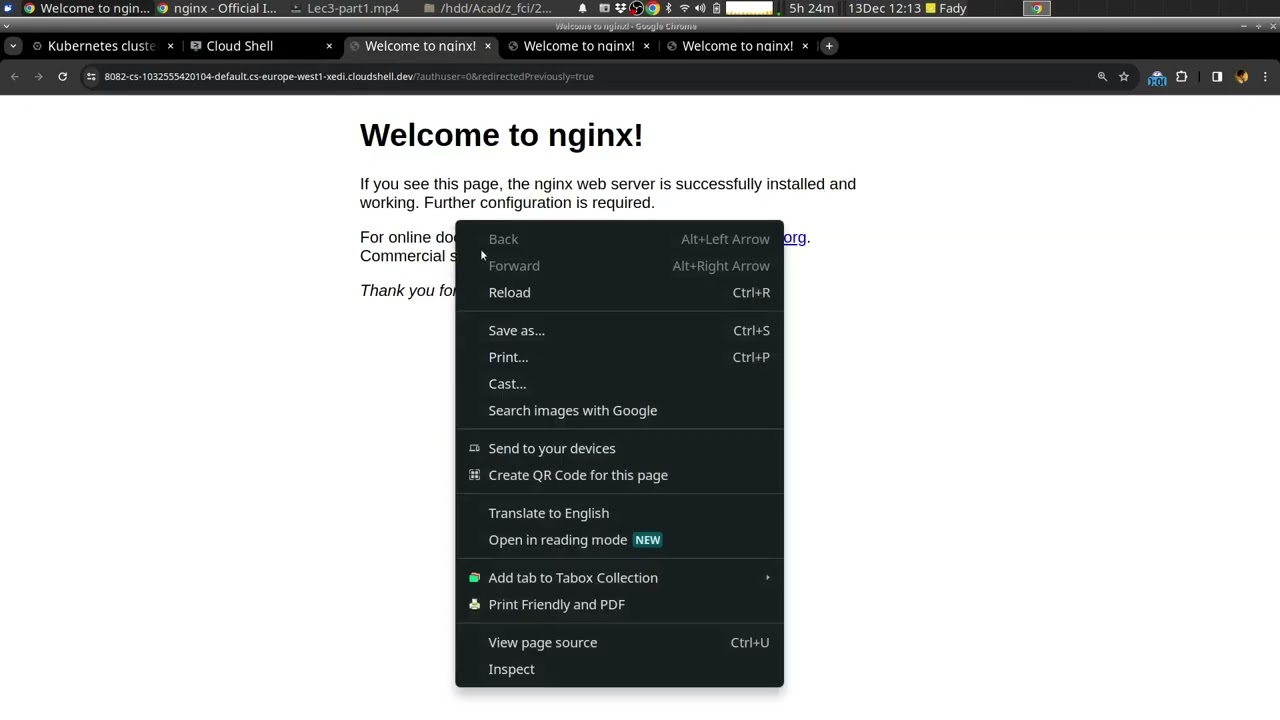Select Send to your devices

[619, 449]
